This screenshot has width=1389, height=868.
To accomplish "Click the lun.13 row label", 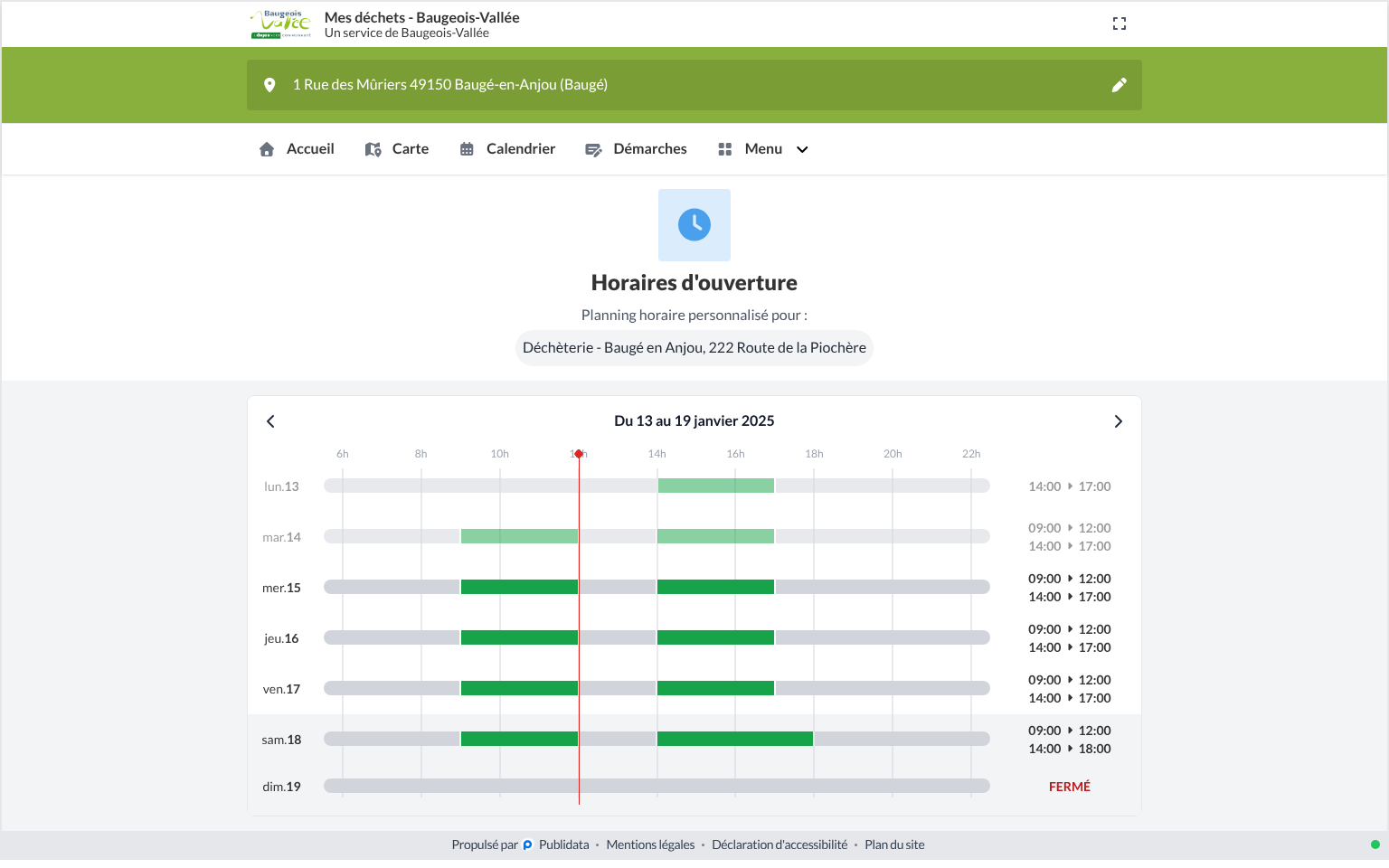I will pos(281,486).
